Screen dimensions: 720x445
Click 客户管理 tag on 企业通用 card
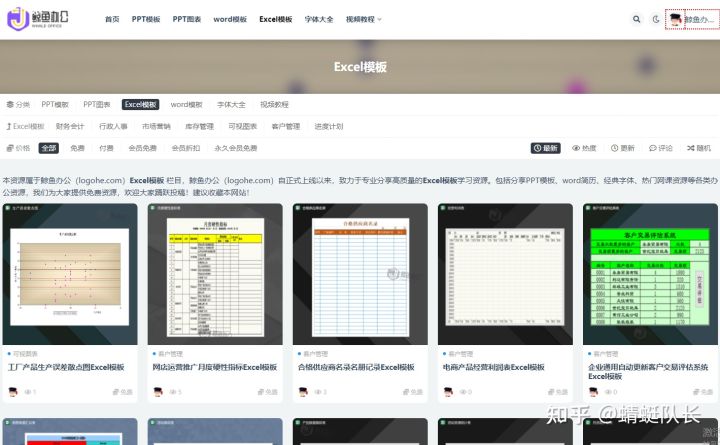606,354
